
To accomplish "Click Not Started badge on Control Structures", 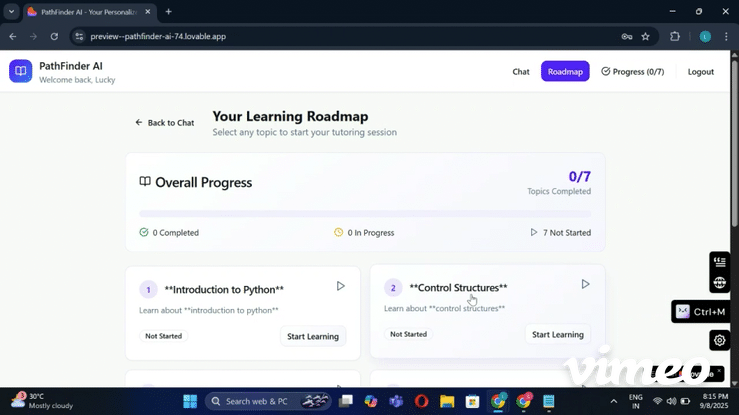I will (x=408, y=334).
